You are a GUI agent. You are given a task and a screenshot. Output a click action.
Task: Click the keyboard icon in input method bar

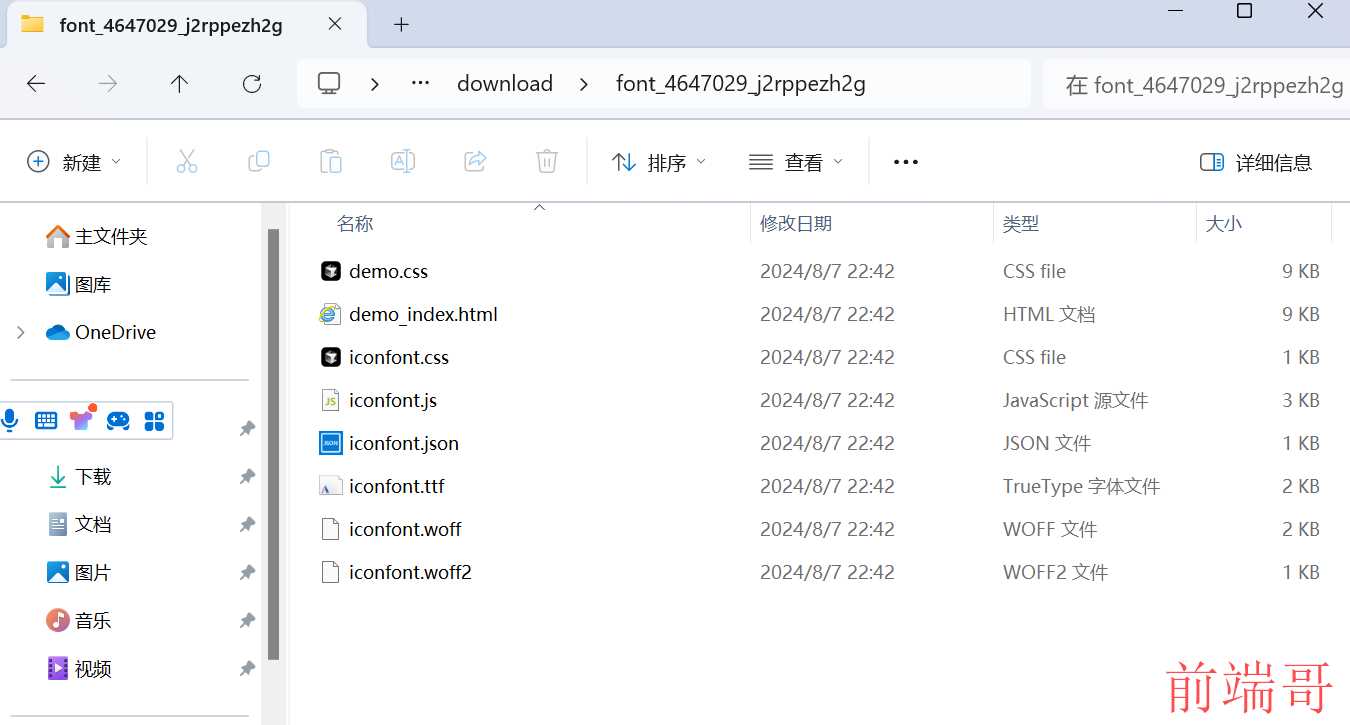click(x=46, y=420)
